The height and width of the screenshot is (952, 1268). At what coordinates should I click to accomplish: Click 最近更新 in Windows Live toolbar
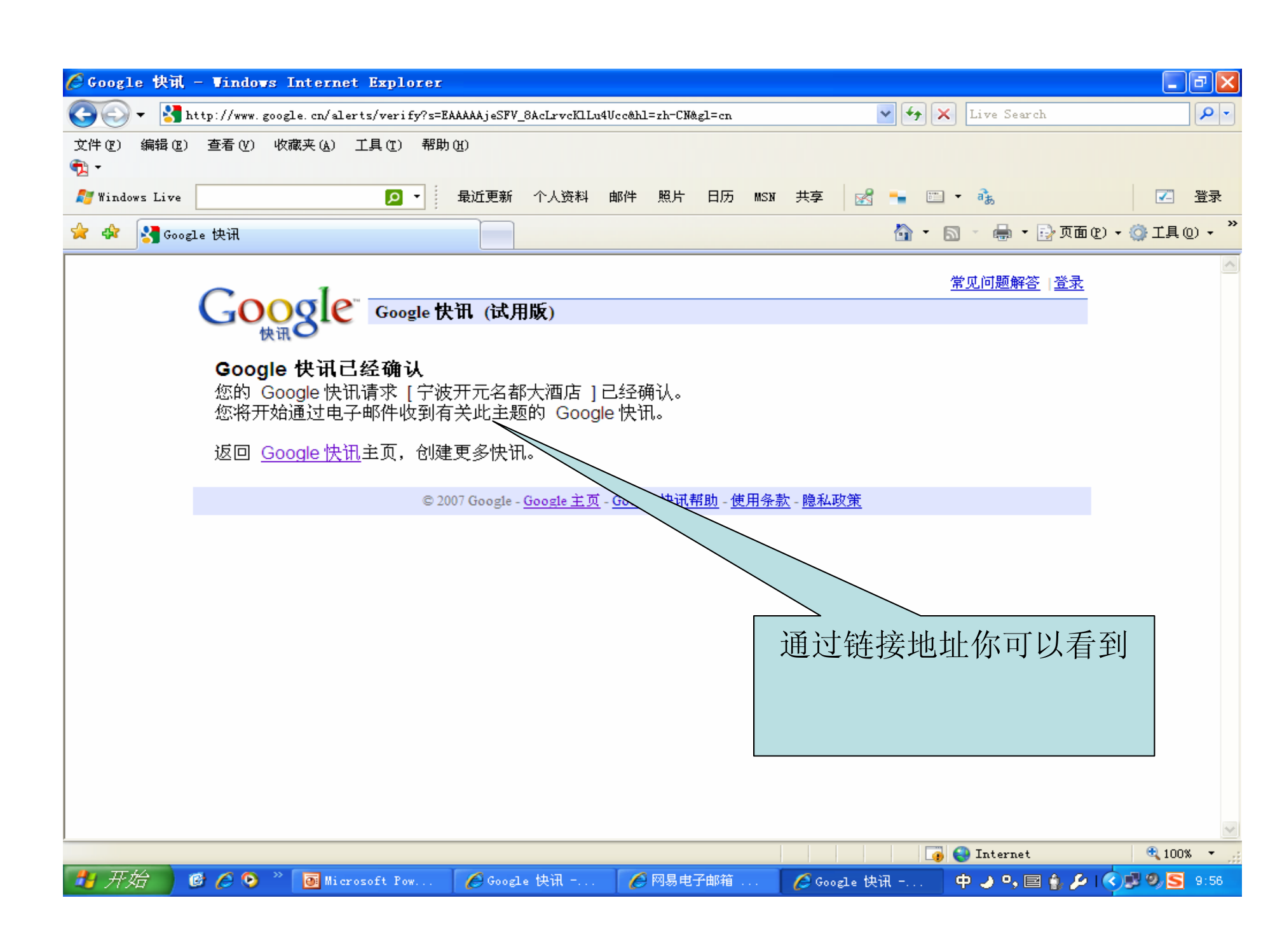tap(484, 197)
